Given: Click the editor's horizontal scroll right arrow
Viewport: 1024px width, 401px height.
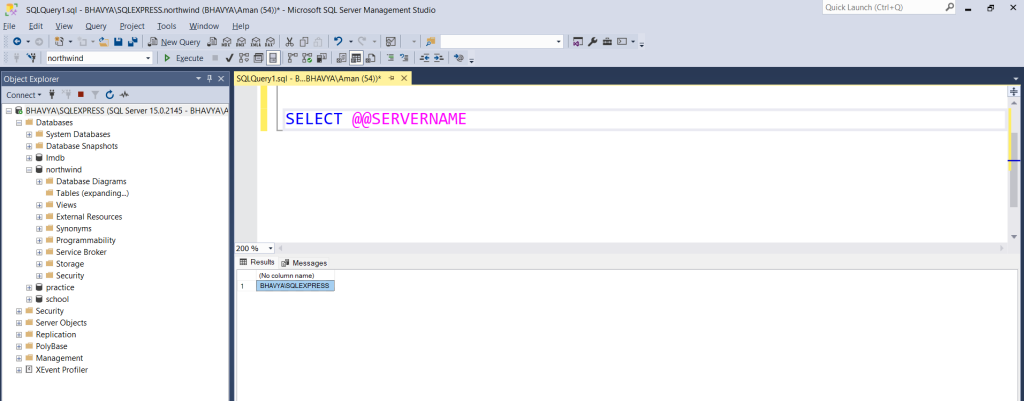Looking at the screenshot, I should (x=1004, y=248).
